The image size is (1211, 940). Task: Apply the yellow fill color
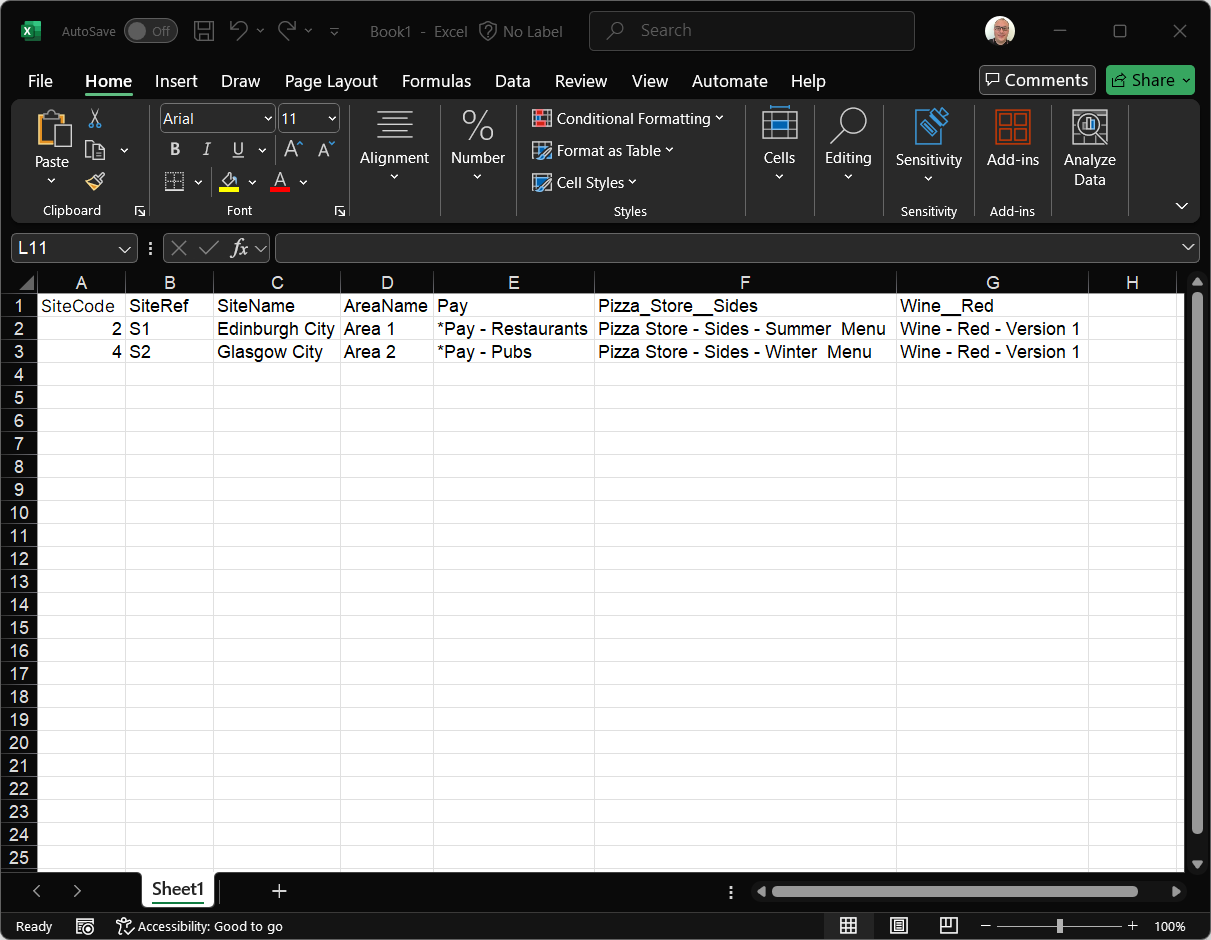(x=229, y=182)
